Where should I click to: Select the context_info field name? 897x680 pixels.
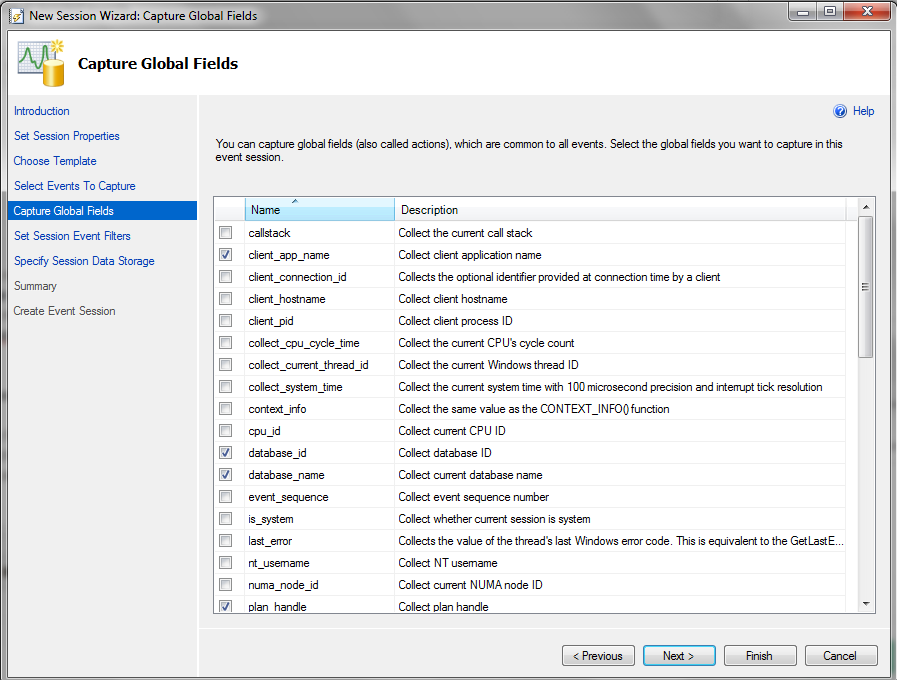(x=277, y=409)
